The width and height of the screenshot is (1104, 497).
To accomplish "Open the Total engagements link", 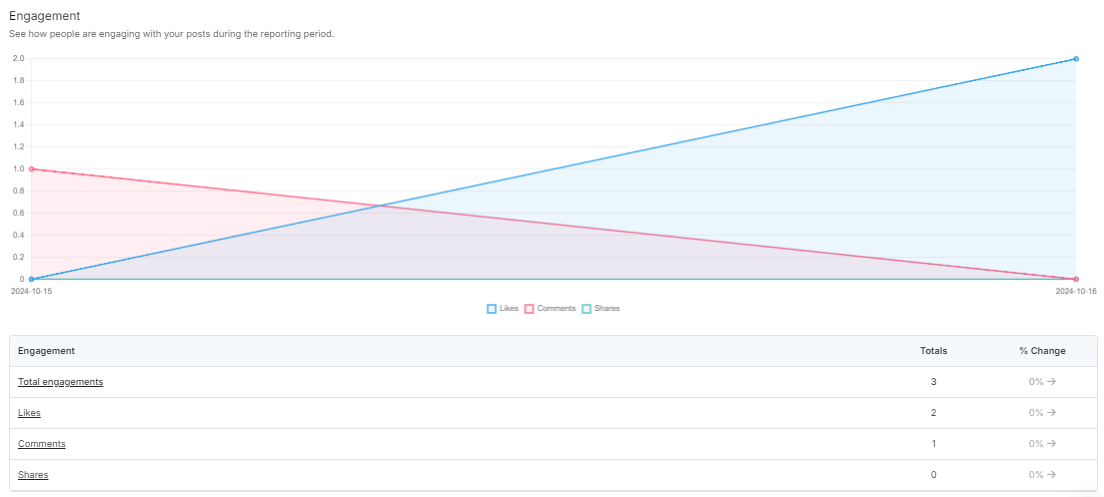I will click(x=60, y=382).
